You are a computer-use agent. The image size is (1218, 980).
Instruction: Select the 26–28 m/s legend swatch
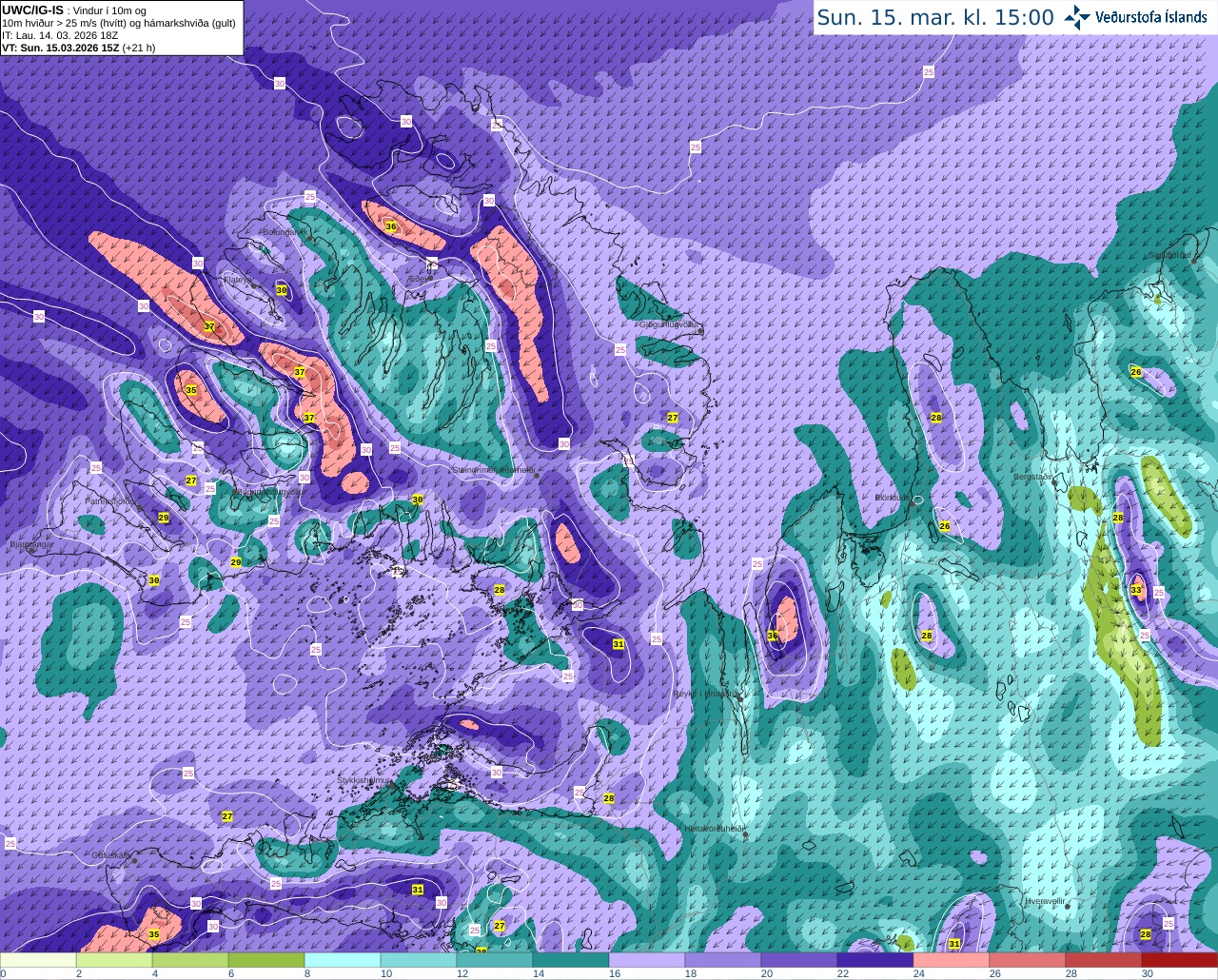click(1028, 960)
